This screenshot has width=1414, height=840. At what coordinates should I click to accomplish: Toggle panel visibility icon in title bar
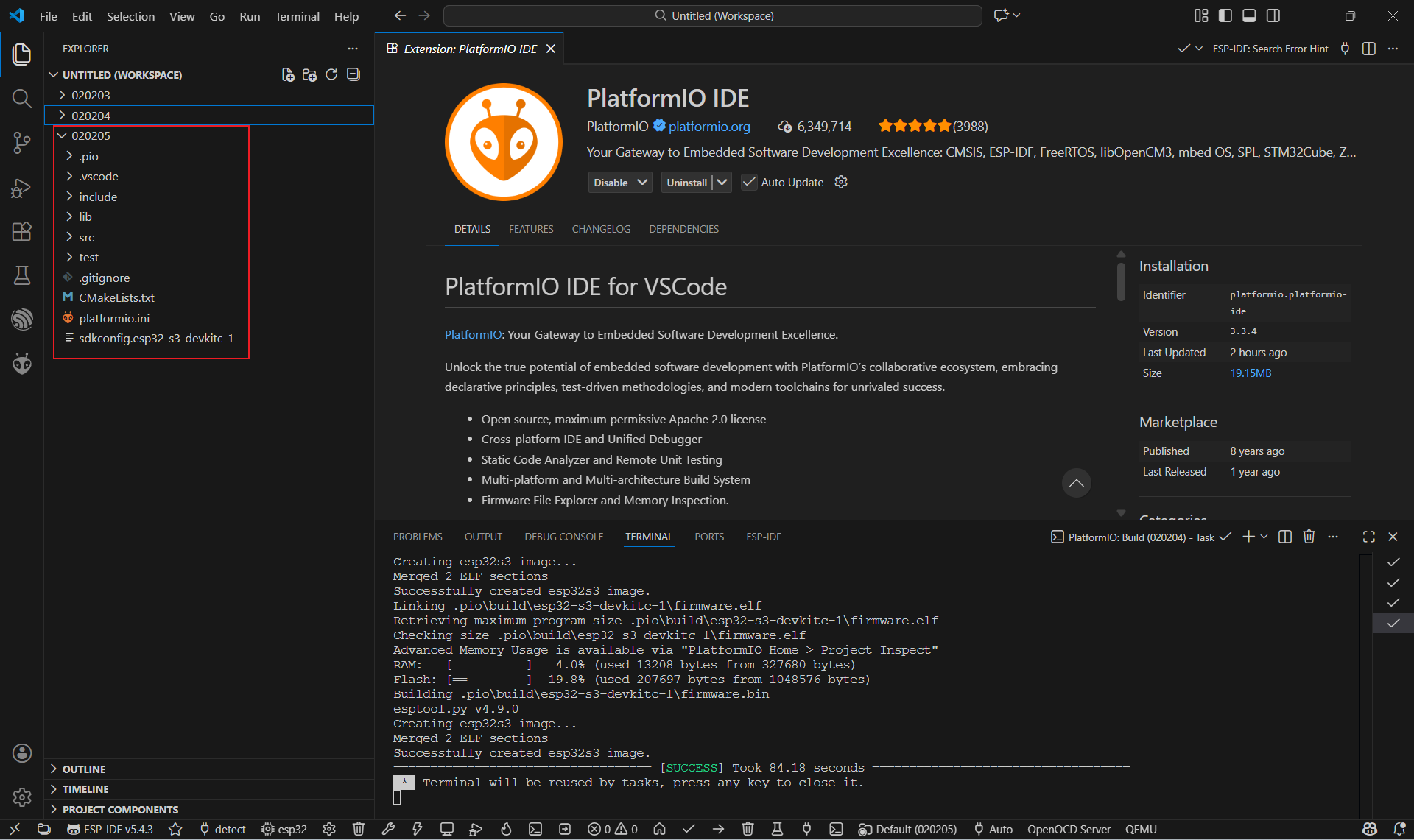[x=1249, y=15]
